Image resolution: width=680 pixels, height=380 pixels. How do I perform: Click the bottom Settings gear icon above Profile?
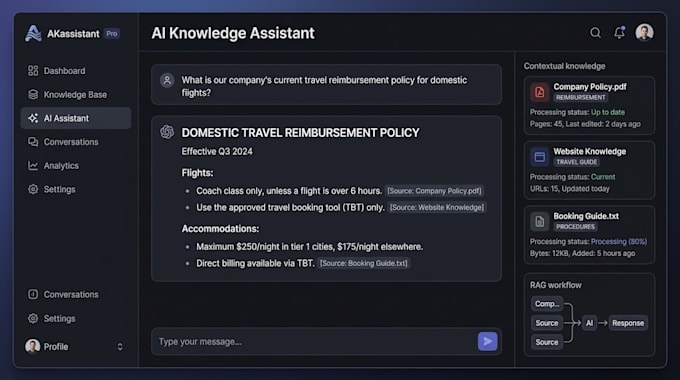pyautogui.click(x=33, y=318)
